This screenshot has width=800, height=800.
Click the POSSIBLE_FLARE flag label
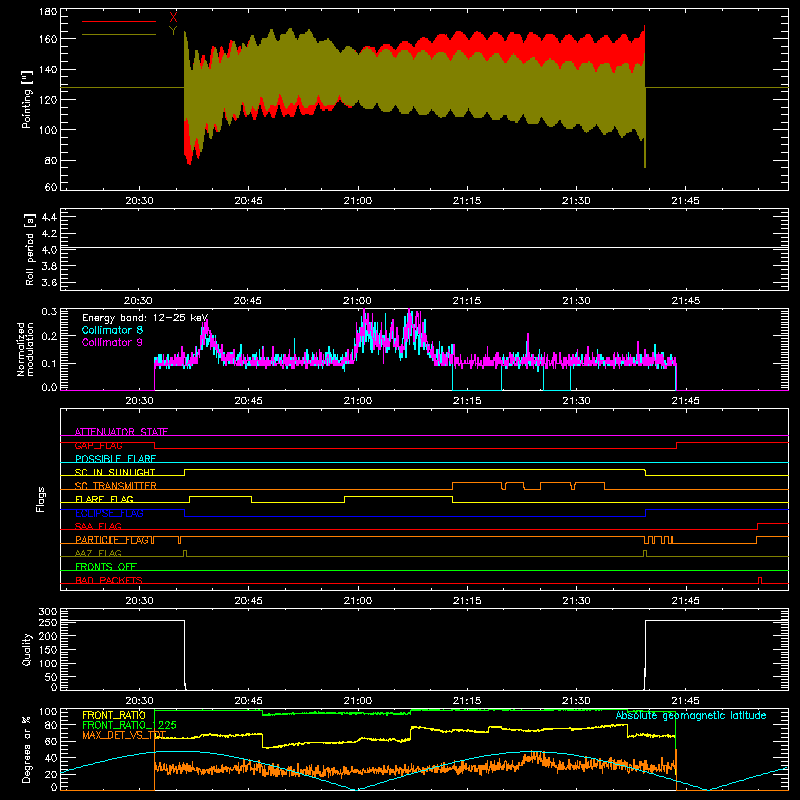(x=115, y=459)
